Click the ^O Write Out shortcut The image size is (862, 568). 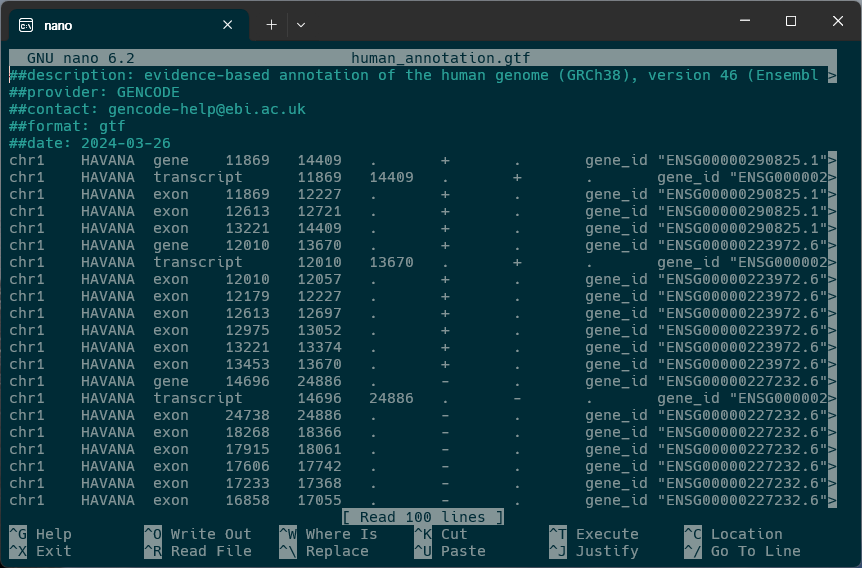[x=197, y=534]
